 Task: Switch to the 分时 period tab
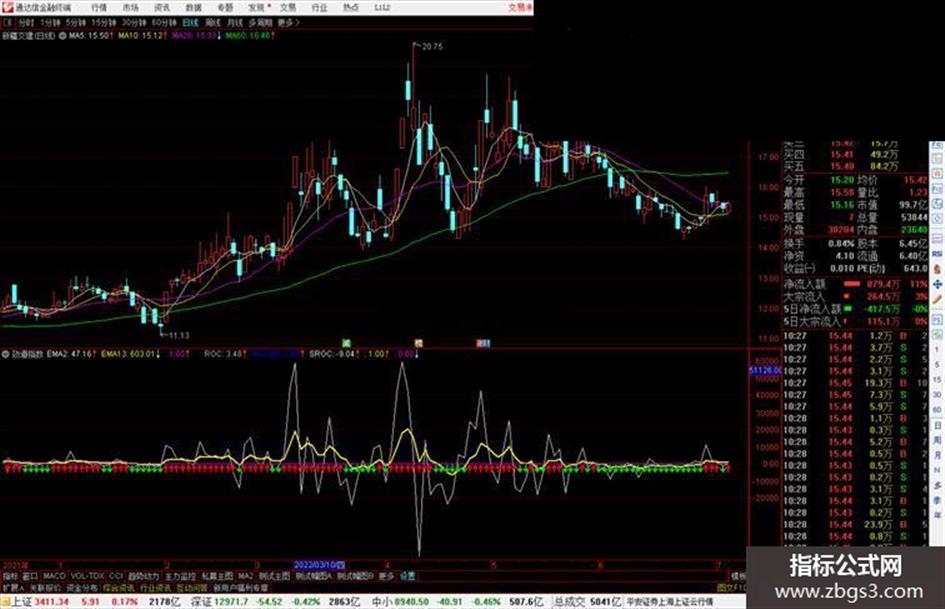pyautogui.click(x=25, y=22)
